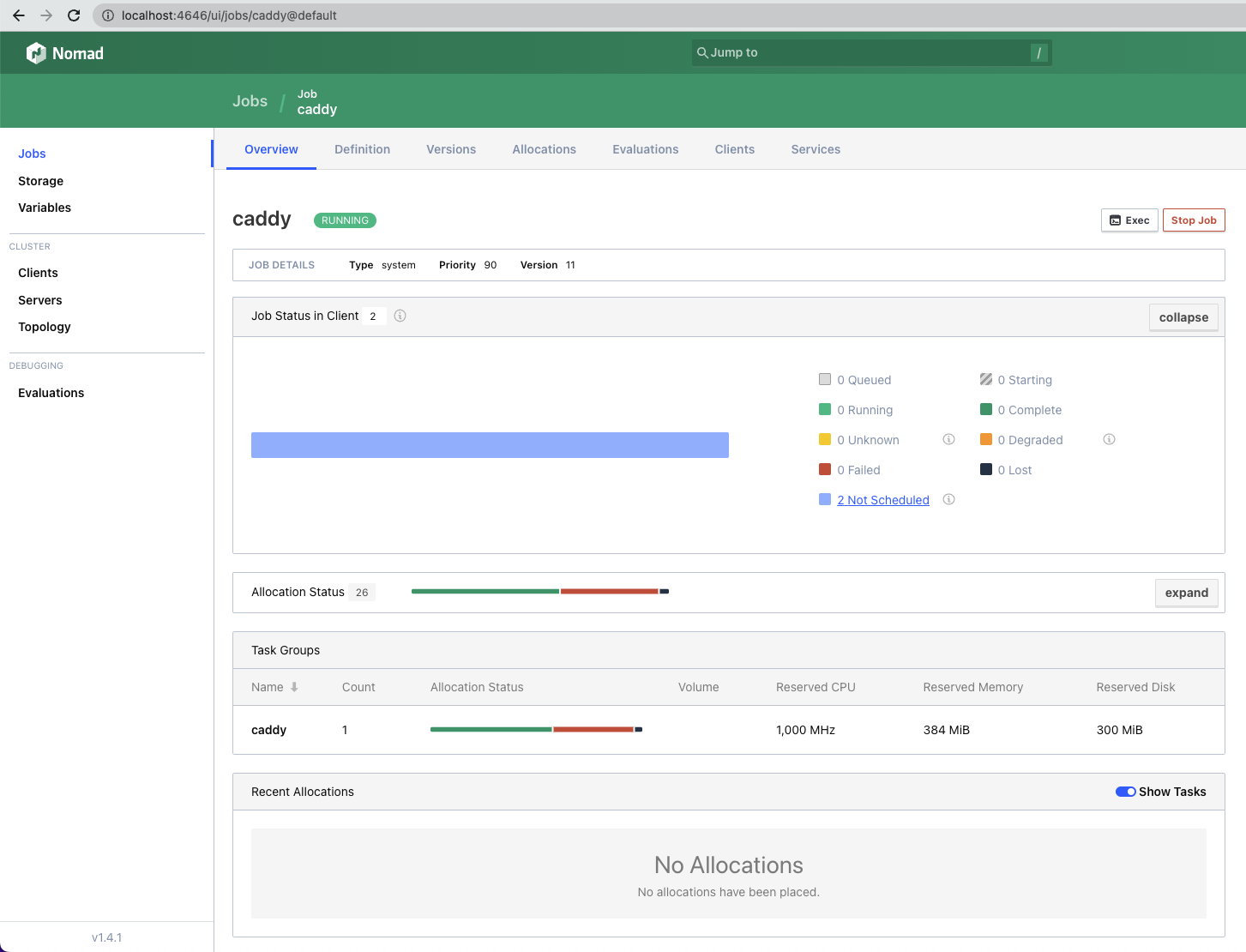Open Variables in the sidebar
1246x952 pixels.
(45, 208)
